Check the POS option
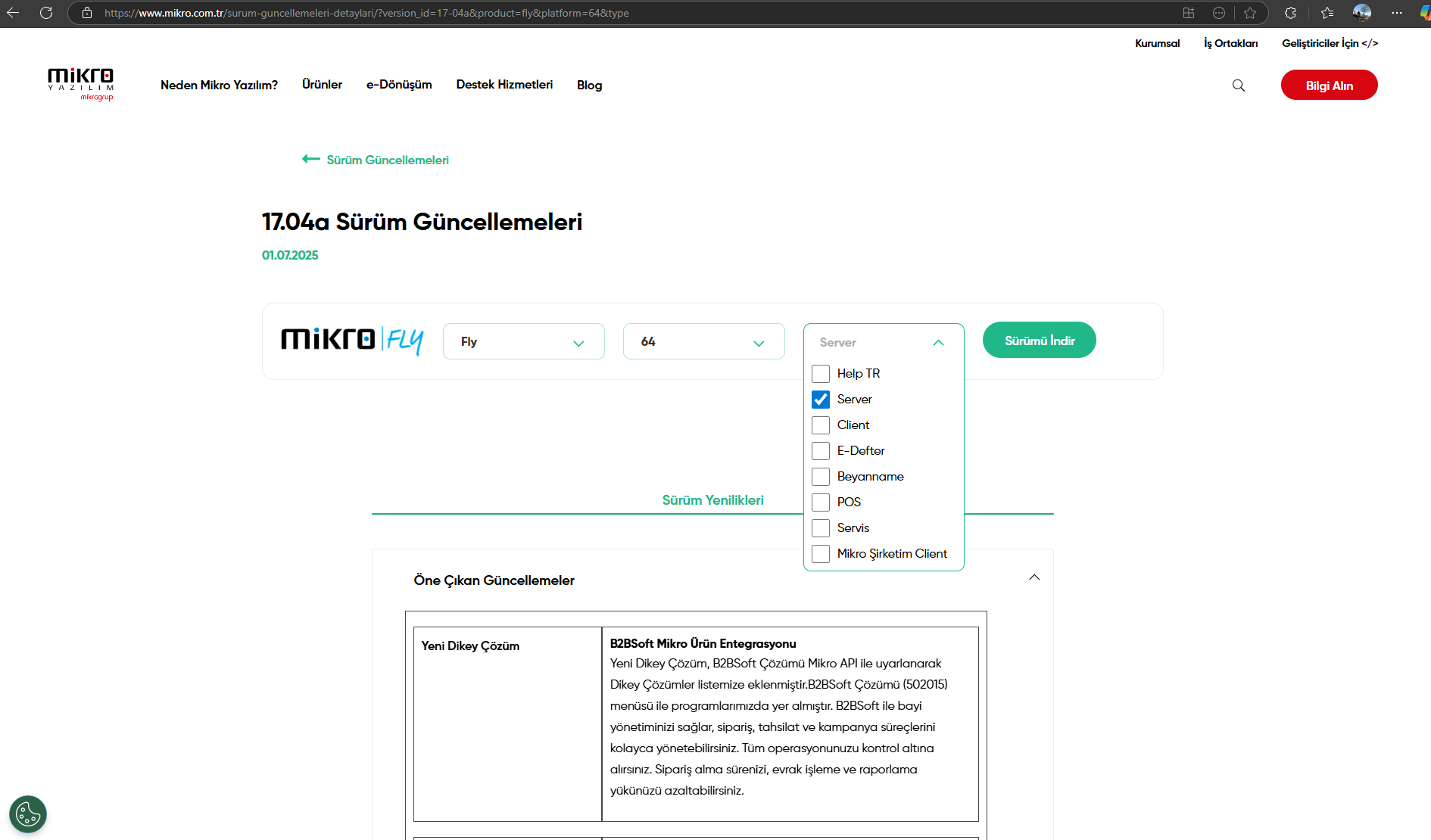The height and width of the screenshot is (840, 1431). pos(821,502)
